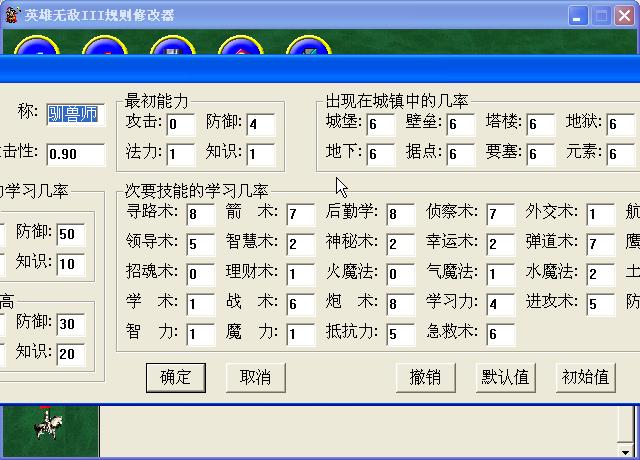The height and width of the screenshot is (460, 640).
Task: Edit the 抵抗力 skill chance field
Action: [401, 334]
